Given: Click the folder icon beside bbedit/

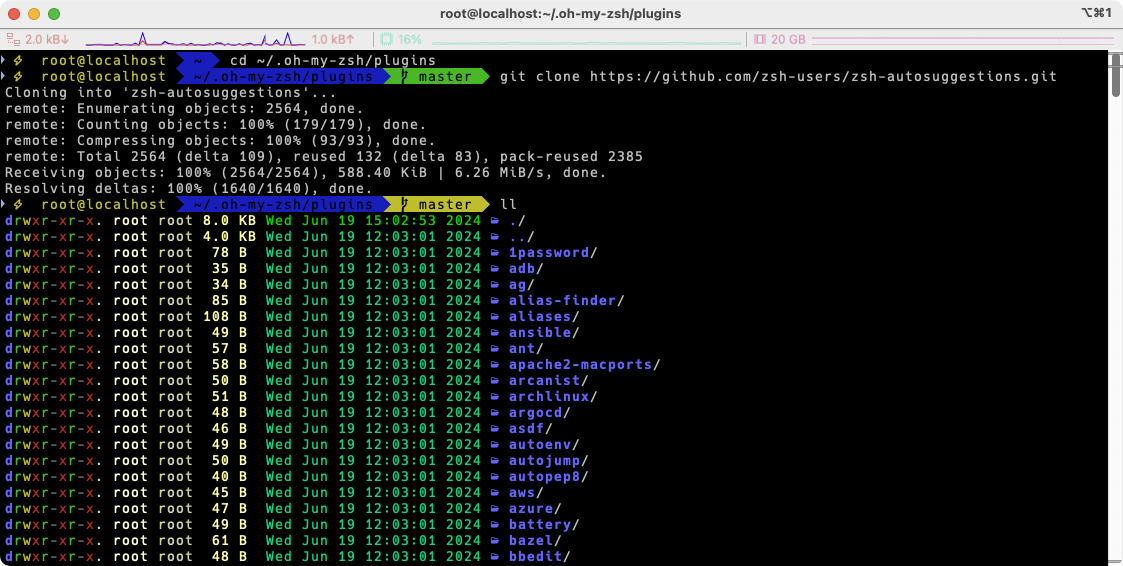Looking at the screenshot, I should coord(495,557).
